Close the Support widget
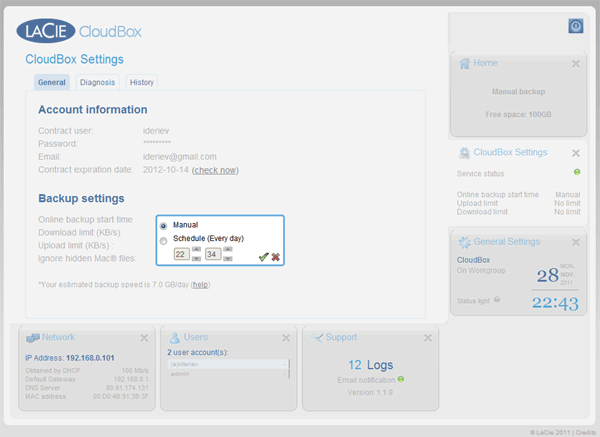 (428, 338)
